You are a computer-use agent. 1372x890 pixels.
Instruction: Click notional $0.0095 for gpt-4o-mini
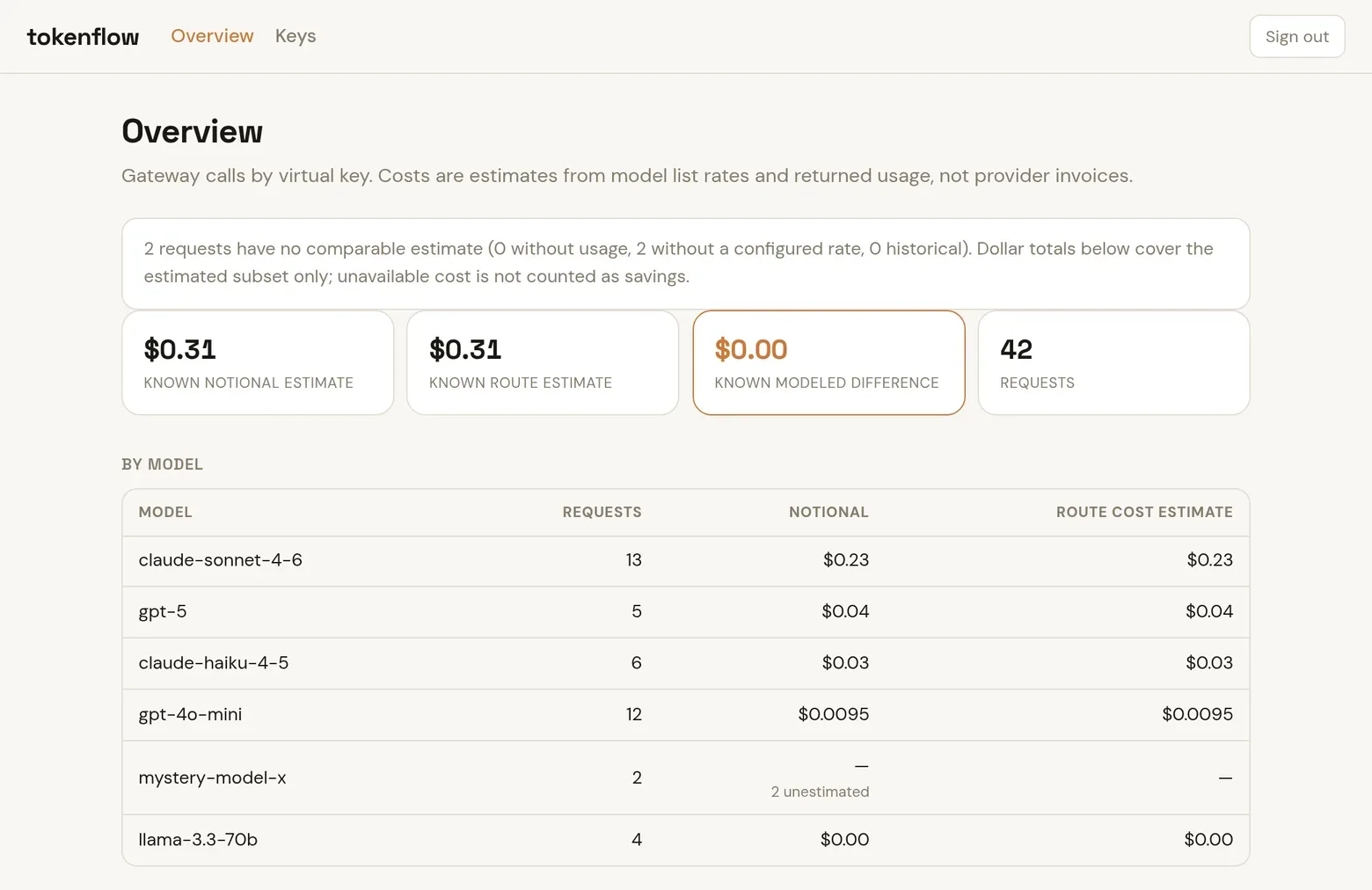coord(834,714)
